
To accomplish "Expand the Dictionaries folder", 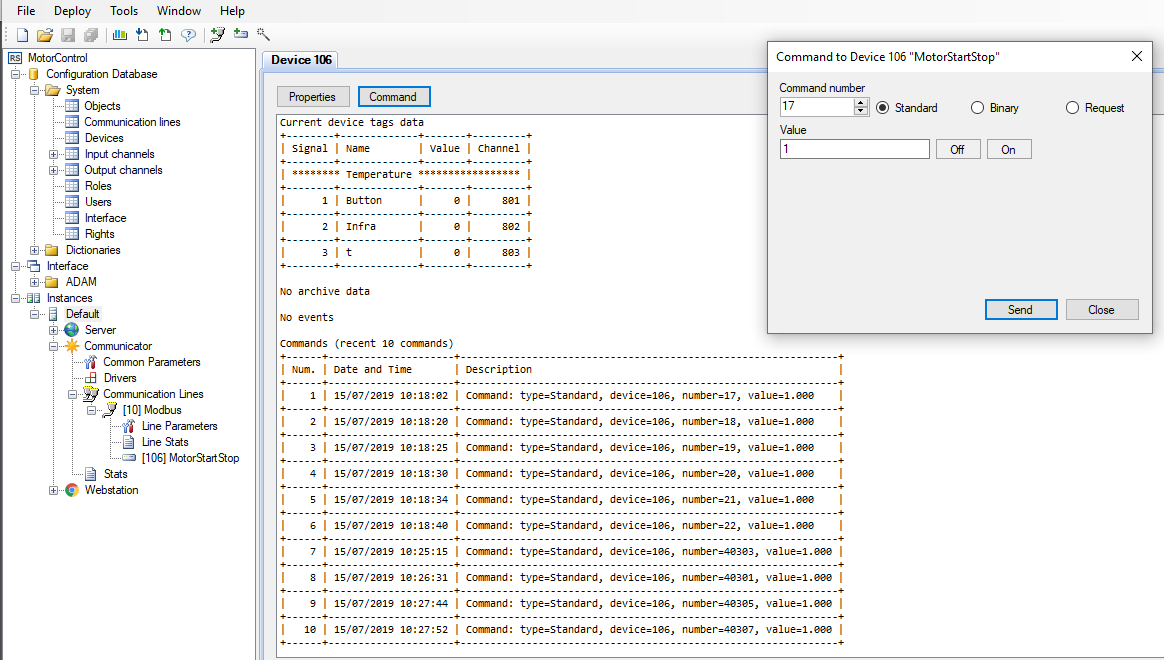I will point(34,250).
